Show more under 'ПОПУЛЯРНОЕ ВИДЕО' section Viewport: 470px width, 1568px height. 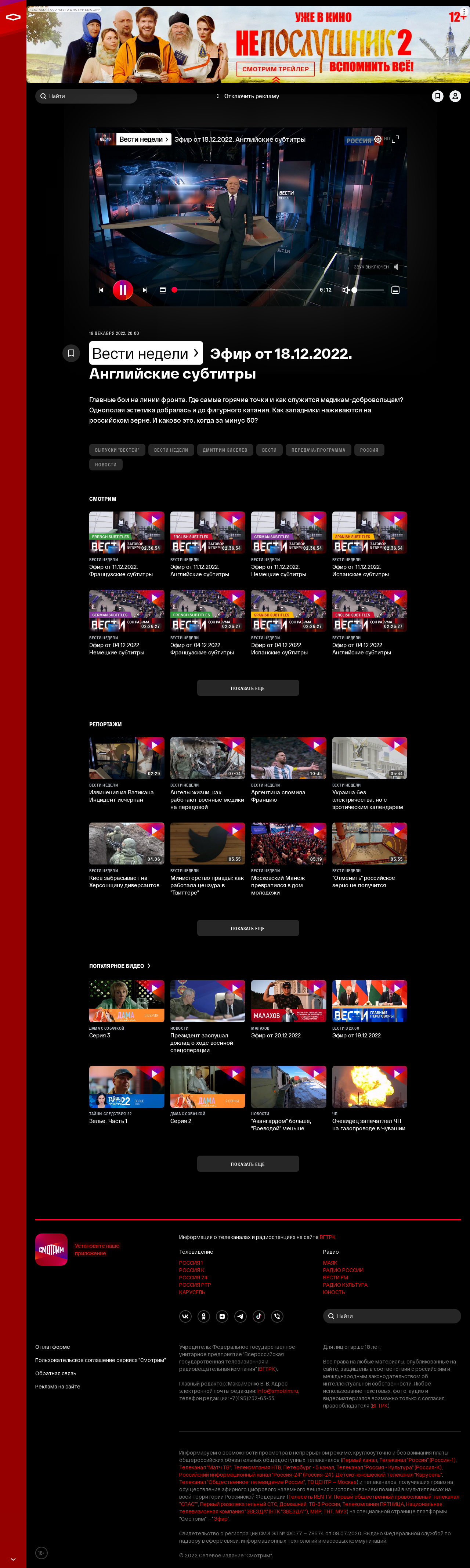[248, 1164]
